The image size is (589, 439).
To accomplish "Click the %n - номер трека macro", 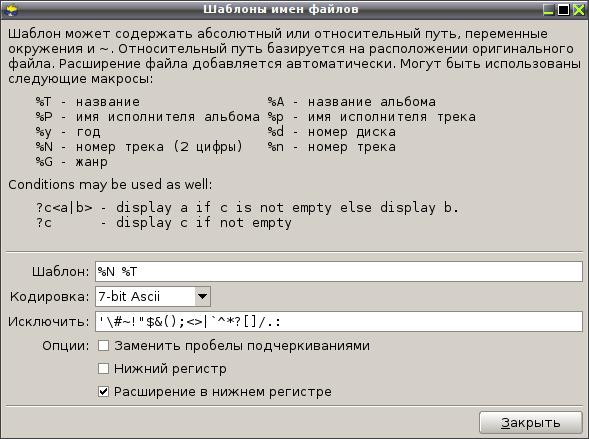I will (332, 147).
